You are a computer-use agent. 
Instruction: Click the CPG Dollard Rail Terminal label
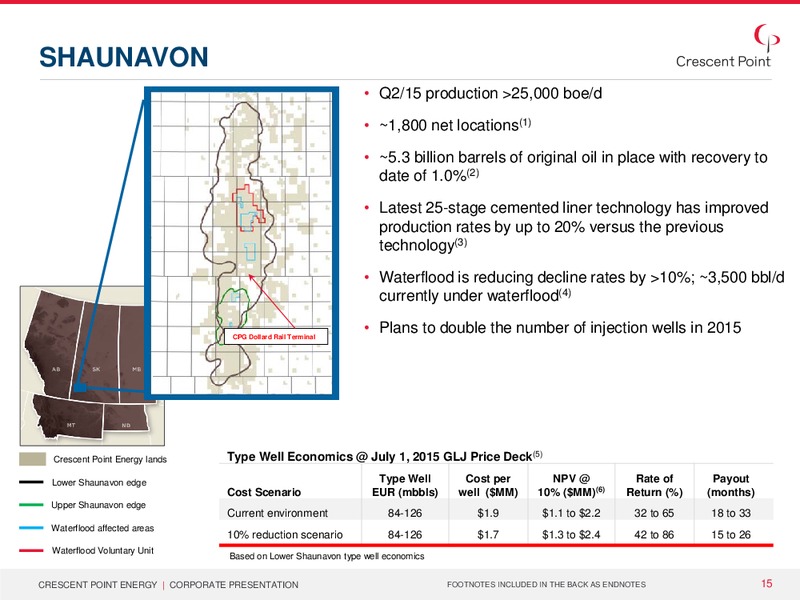click(274, 337)
